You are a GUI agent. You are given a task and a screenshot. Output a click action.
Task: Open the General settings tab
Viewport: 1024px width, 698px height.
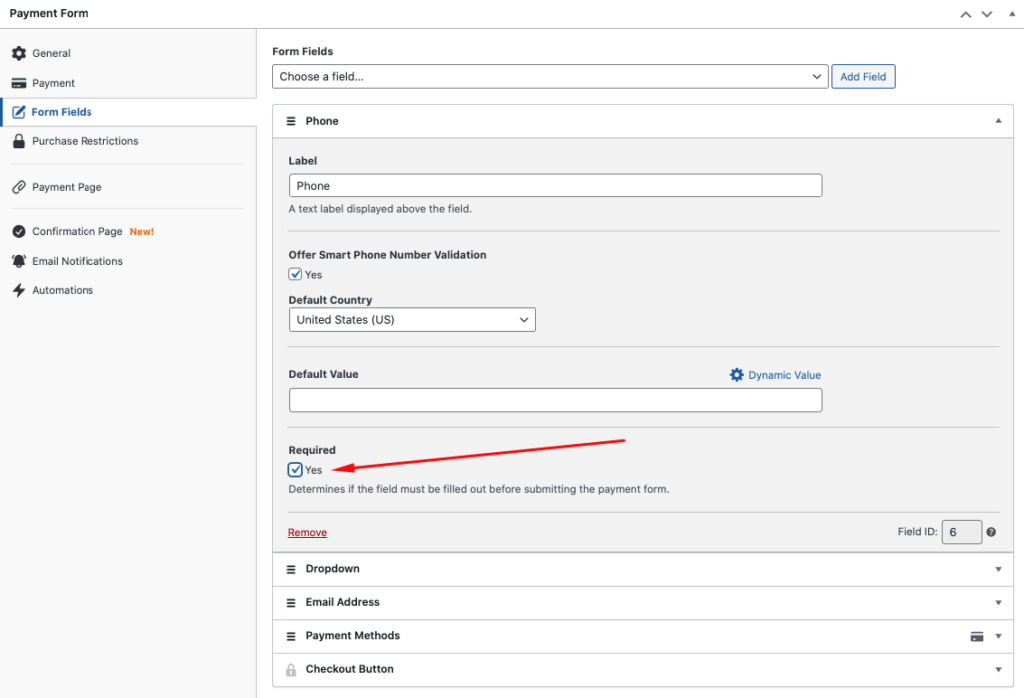pos(51,53)
